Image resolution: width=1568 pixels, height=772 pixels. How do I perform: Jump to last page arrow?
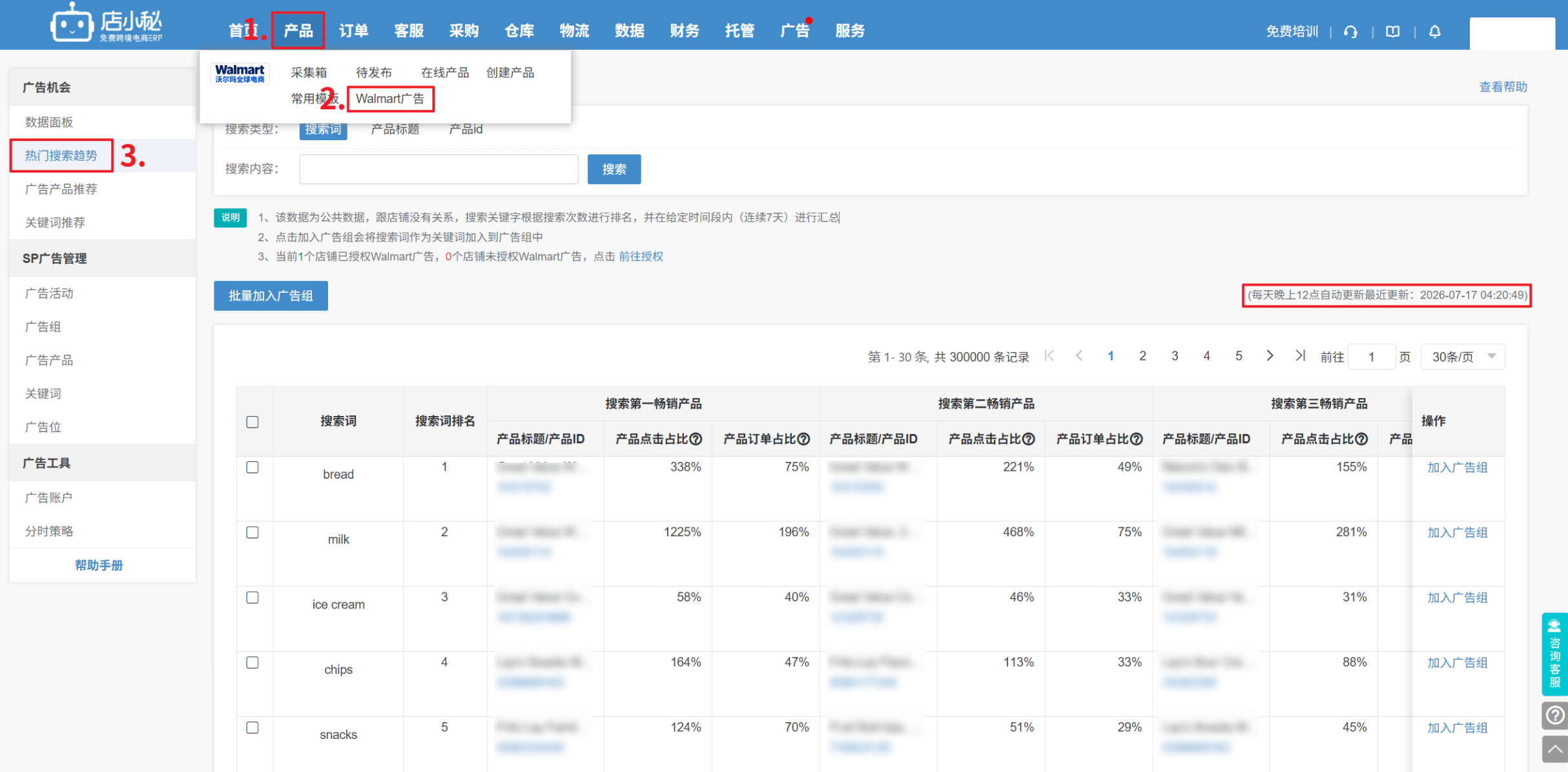[1300, 356]
